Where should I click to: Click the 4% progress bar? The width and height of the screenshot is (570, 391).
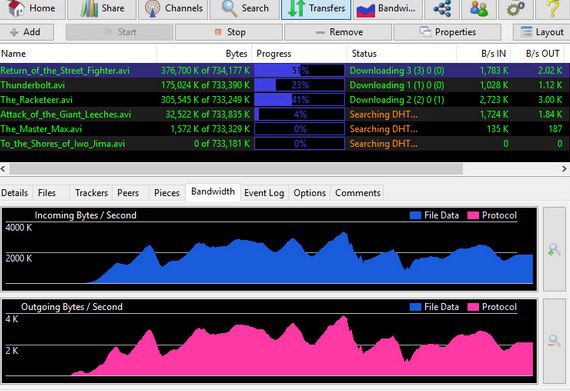(300, 114)
